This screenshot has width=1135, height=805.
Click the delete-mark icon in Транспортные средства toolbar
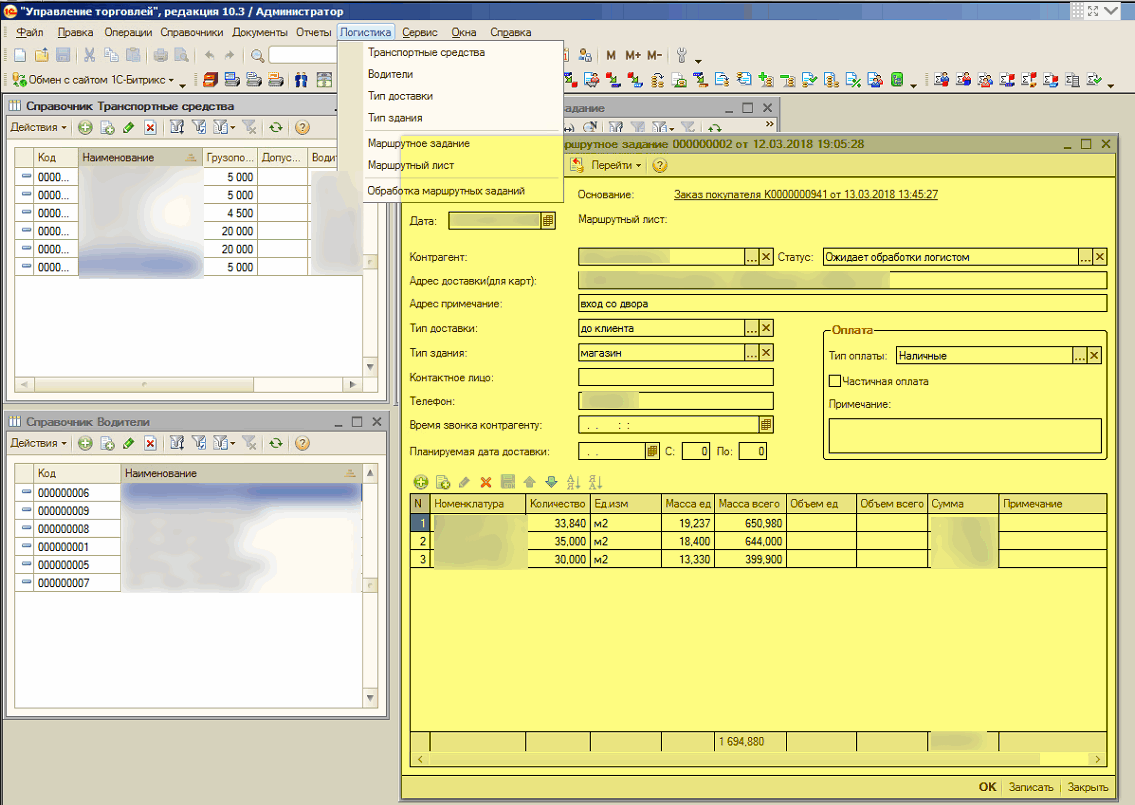coord(150,127)
